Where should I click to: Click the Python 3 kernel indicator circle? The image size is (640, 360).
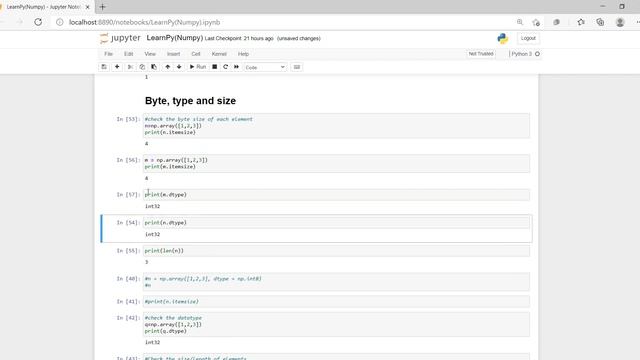537,54
